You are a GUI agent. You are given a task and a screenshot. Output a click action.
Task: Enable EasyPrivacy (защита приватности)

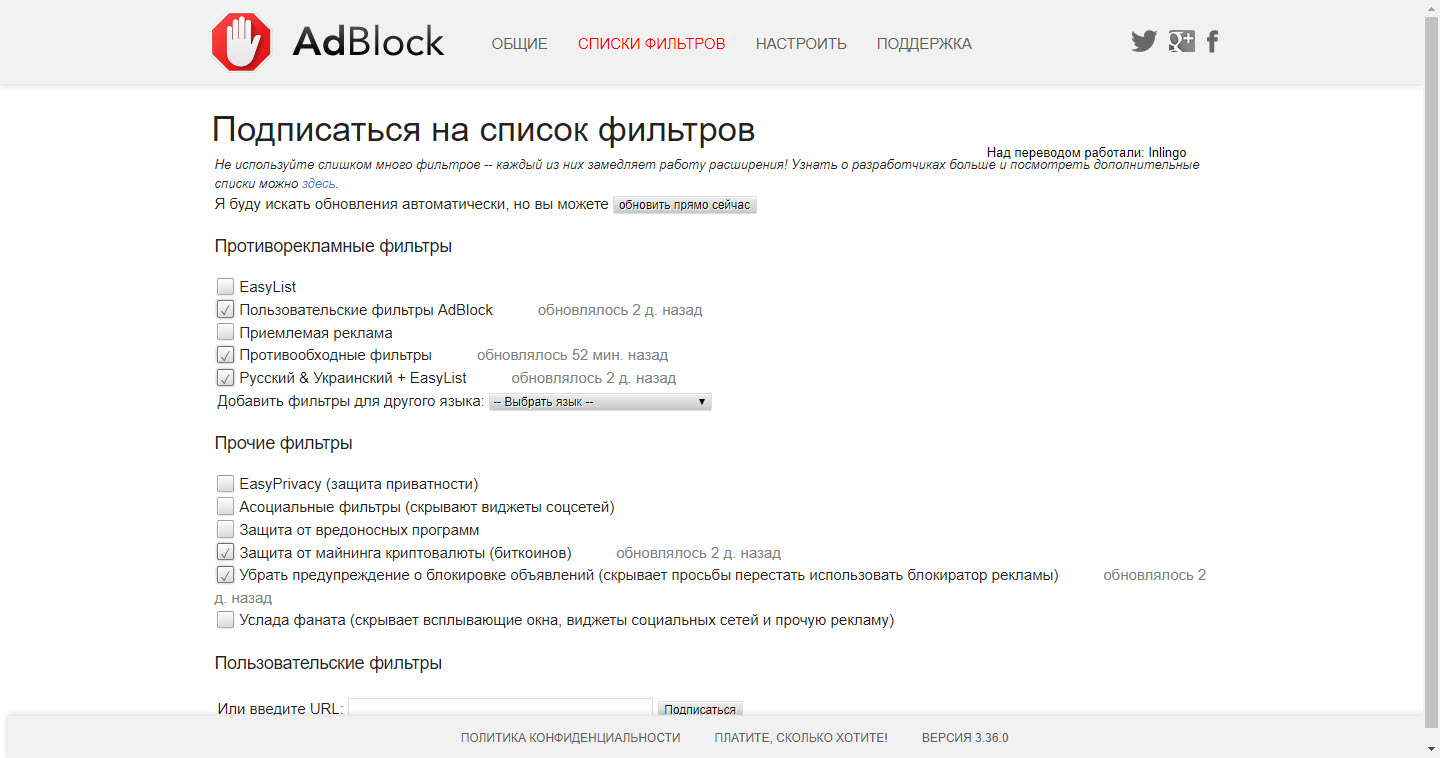point(225,484)
